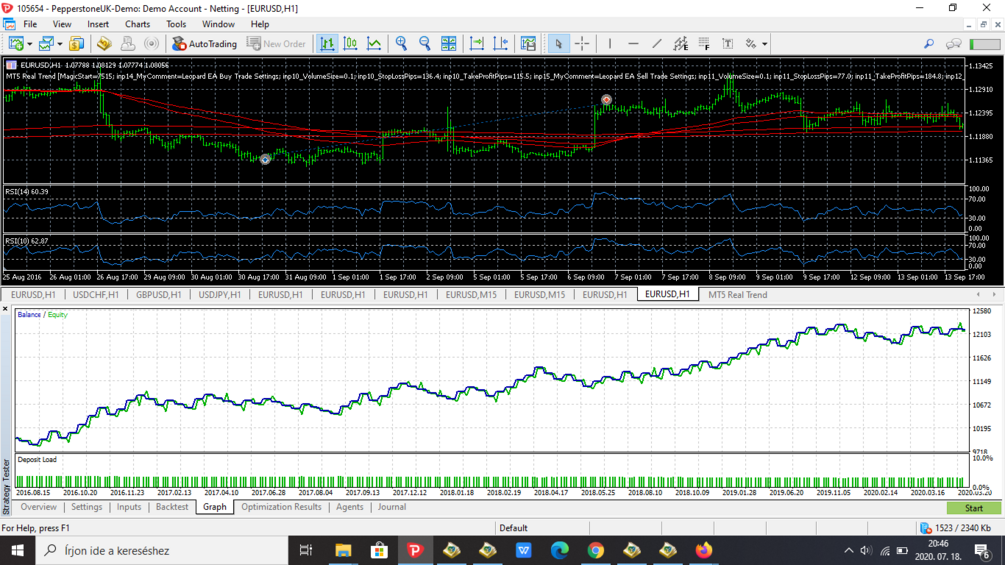Open the Insert menu
The width and height of the screenshot is (1005, 565).
[x=98, y=24]
